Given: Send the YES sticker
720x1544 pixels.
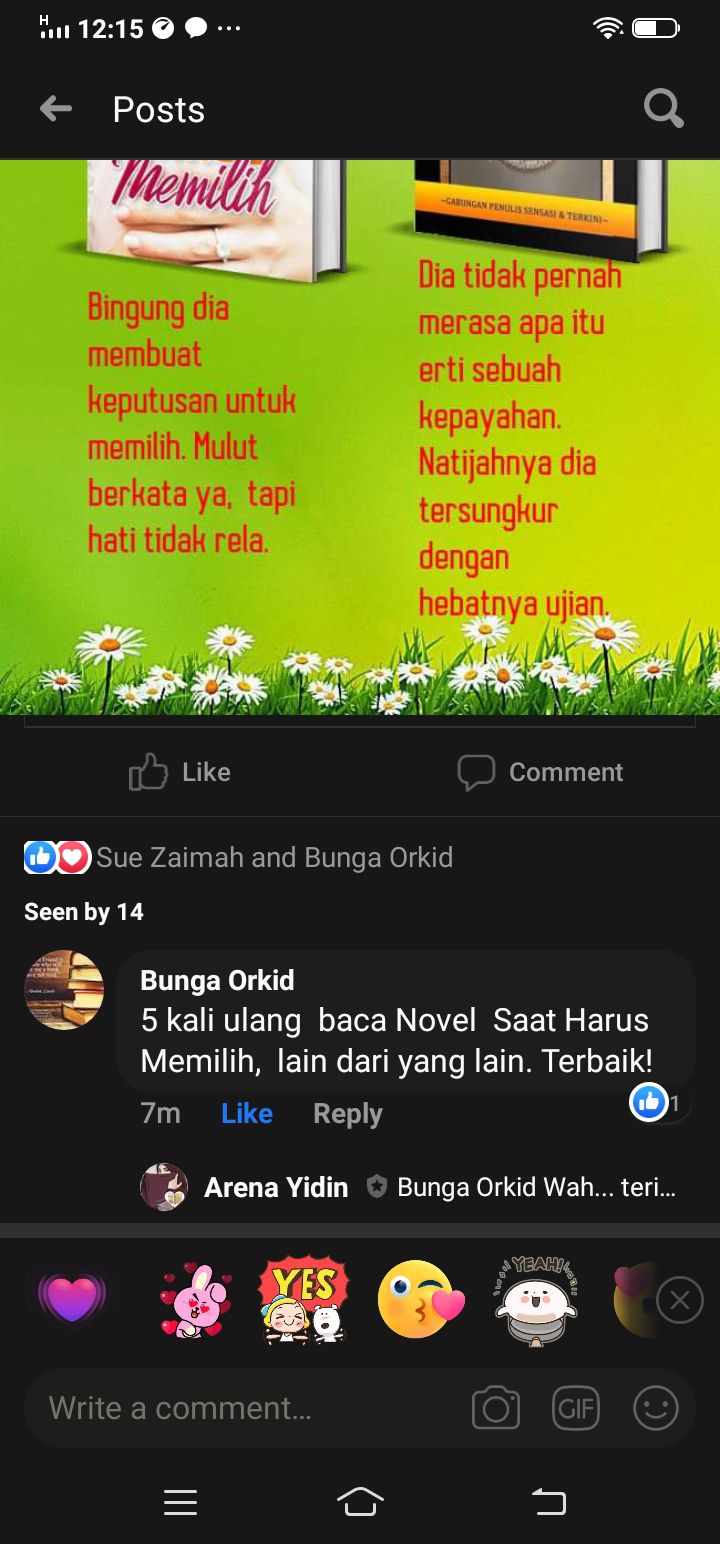Looking at the screenshot, I should [303, 1300].
